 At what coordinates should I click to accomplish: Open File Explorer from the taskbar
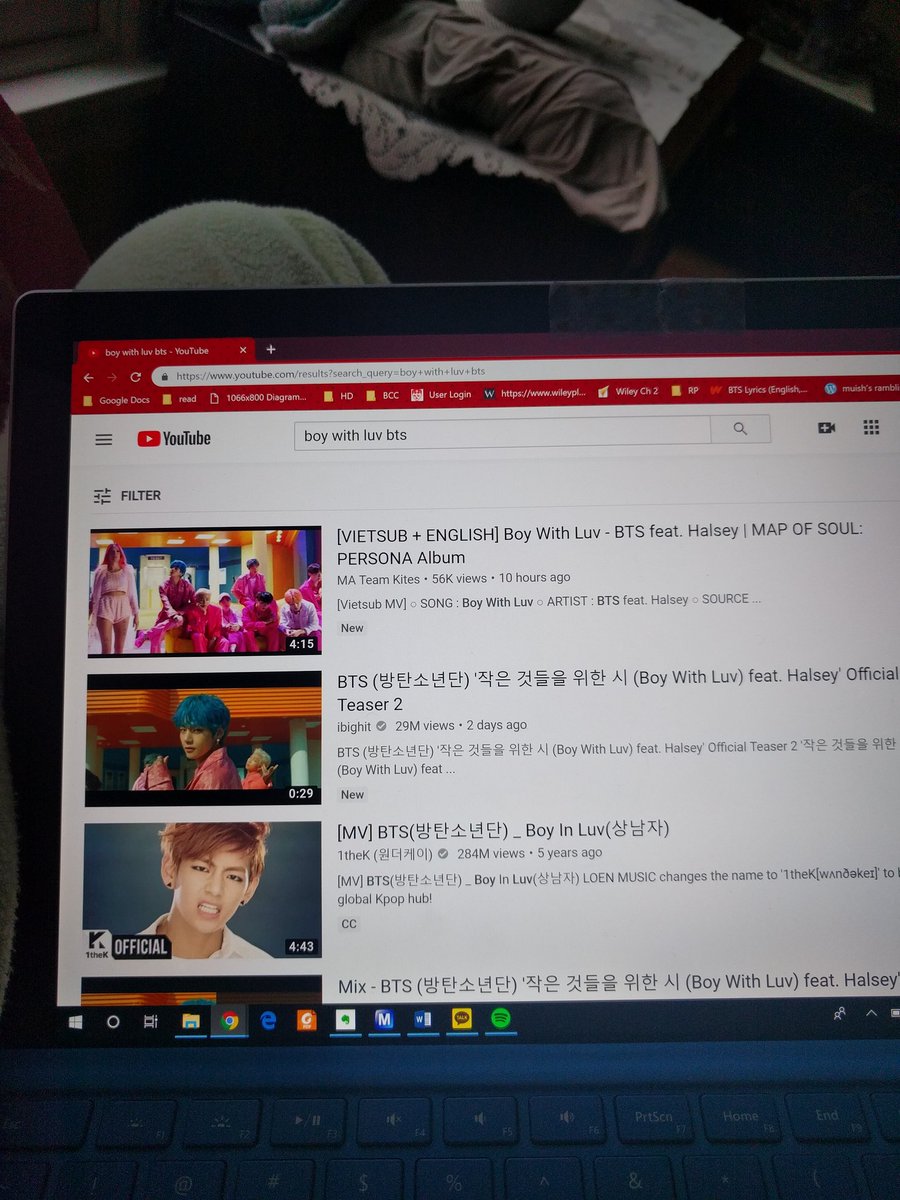pyautogui.click(x=190, y=1021)
